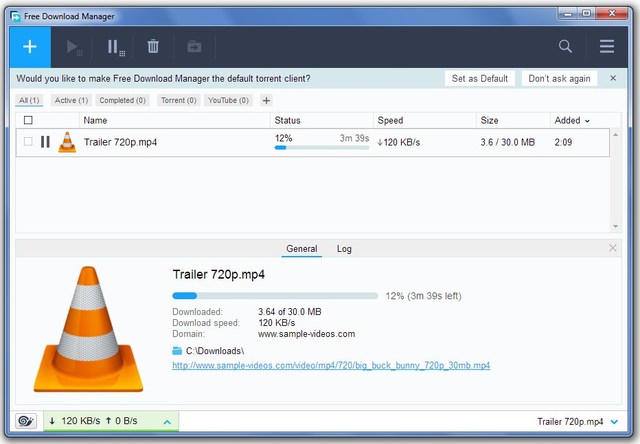Pause all downloads using the toolbar pause icon
The width and height of the screenshot is (640, 444).
116,47
